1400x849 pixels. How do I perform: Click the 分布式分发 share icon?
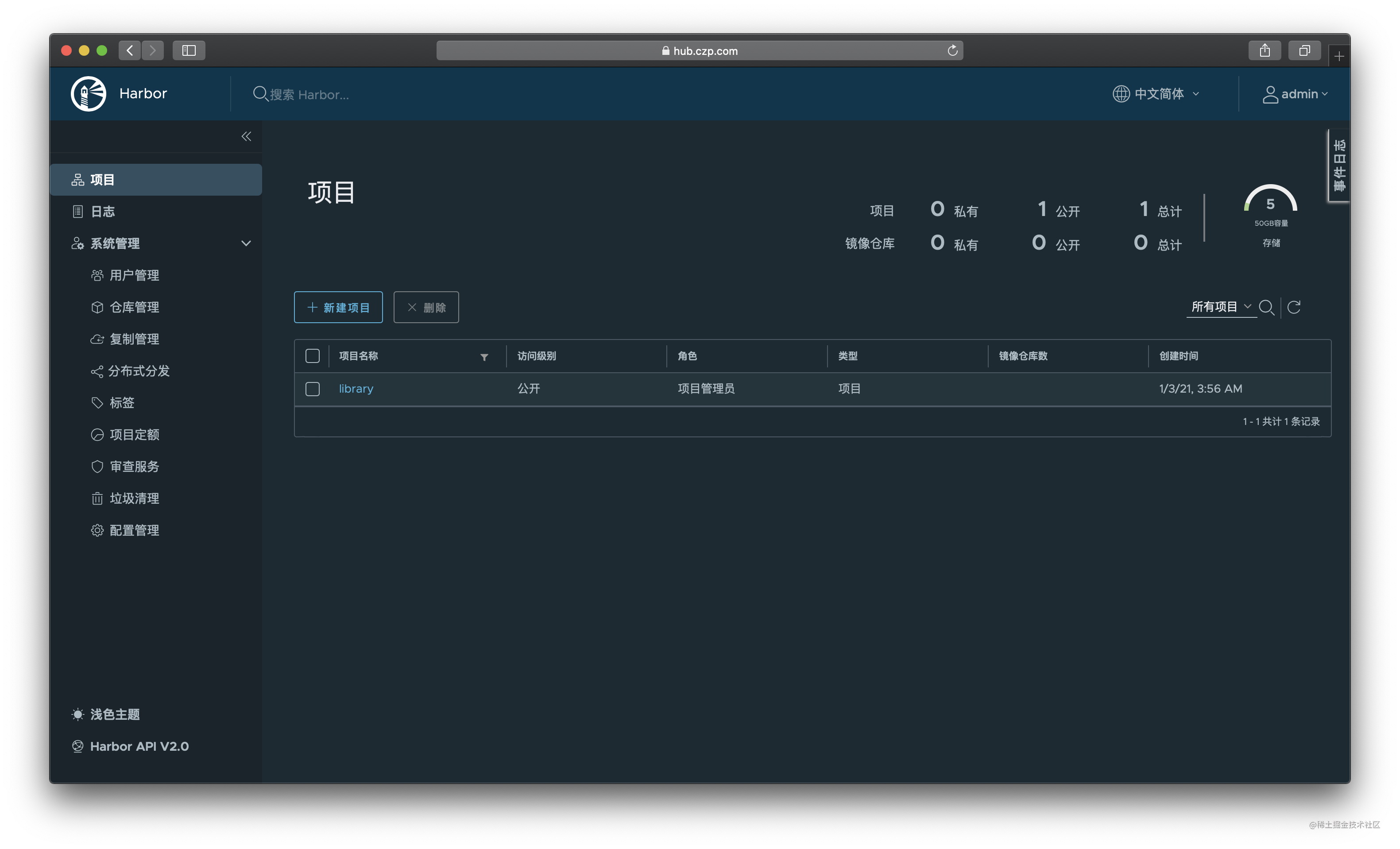coord(97,371)
